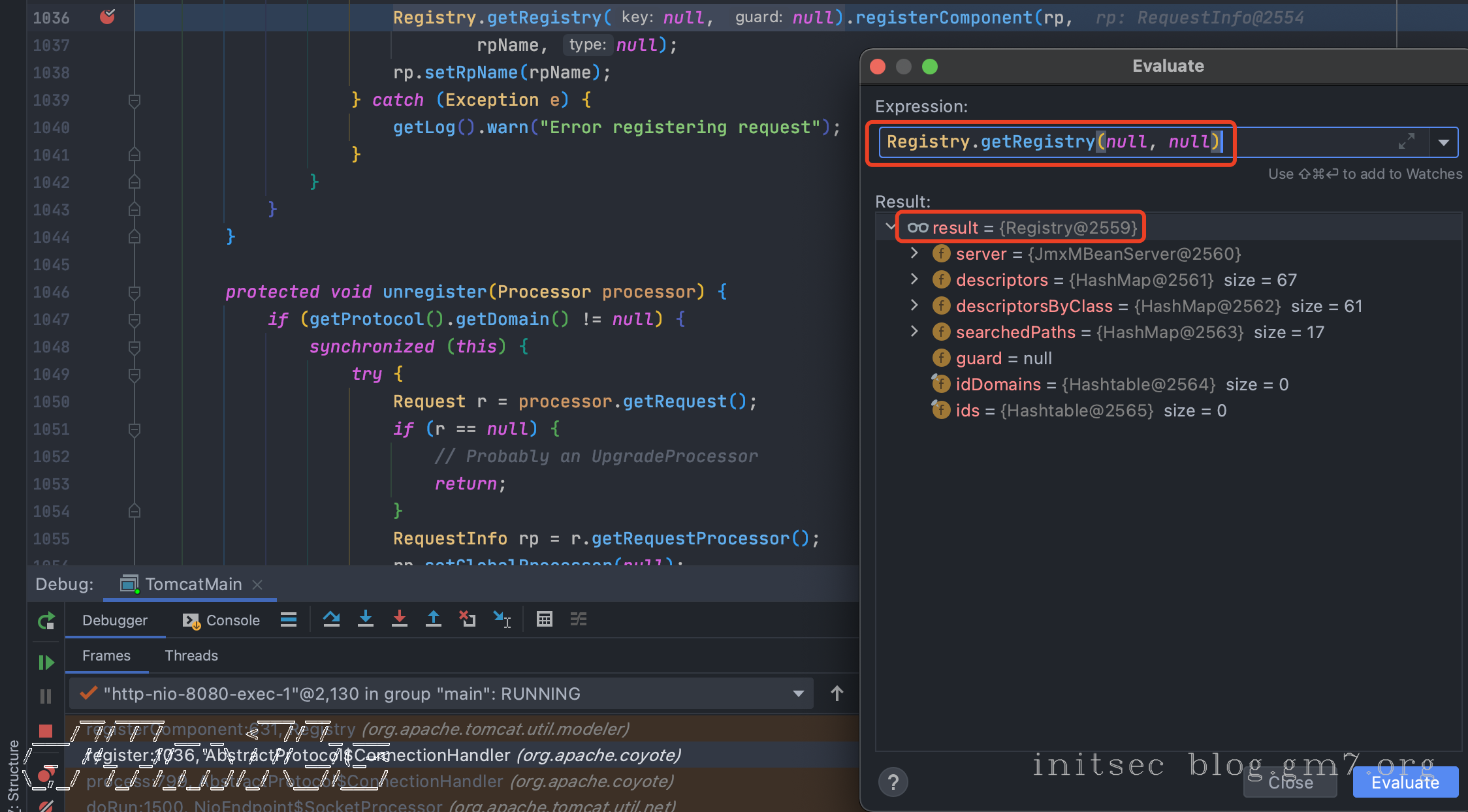Viewport: 1468px width, 812px height.
Task: Switch to the Threads tab
Action: tap(191, 655)
